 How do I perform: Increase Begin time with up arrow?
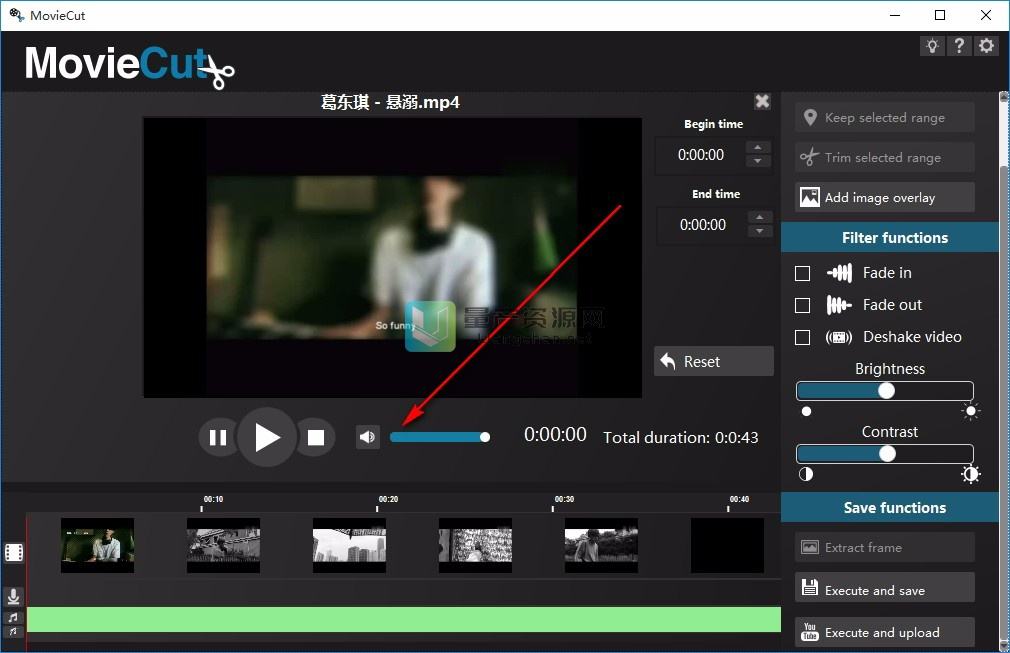[759, 148]
